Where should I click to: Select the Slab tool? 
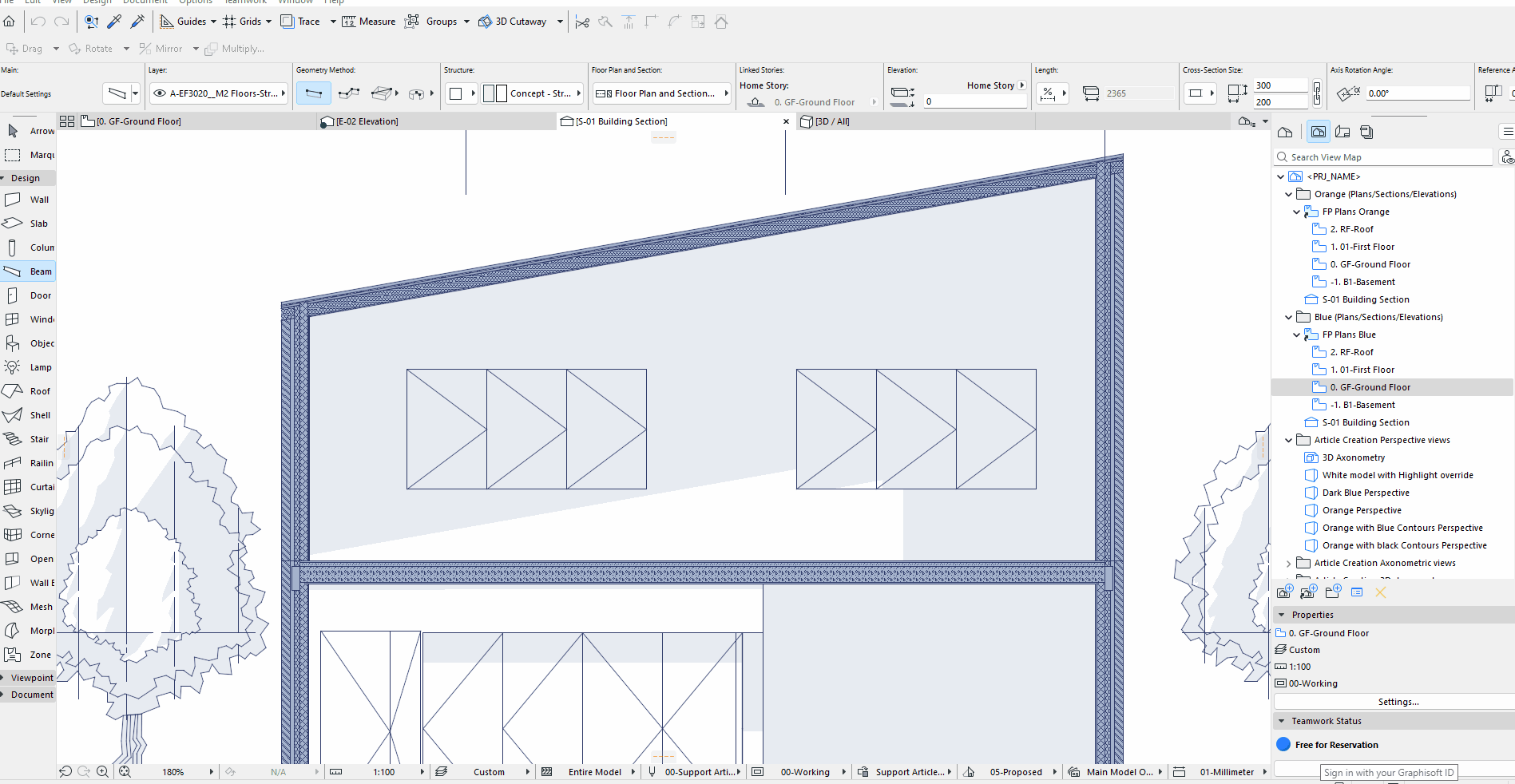[x=28, y=224]
